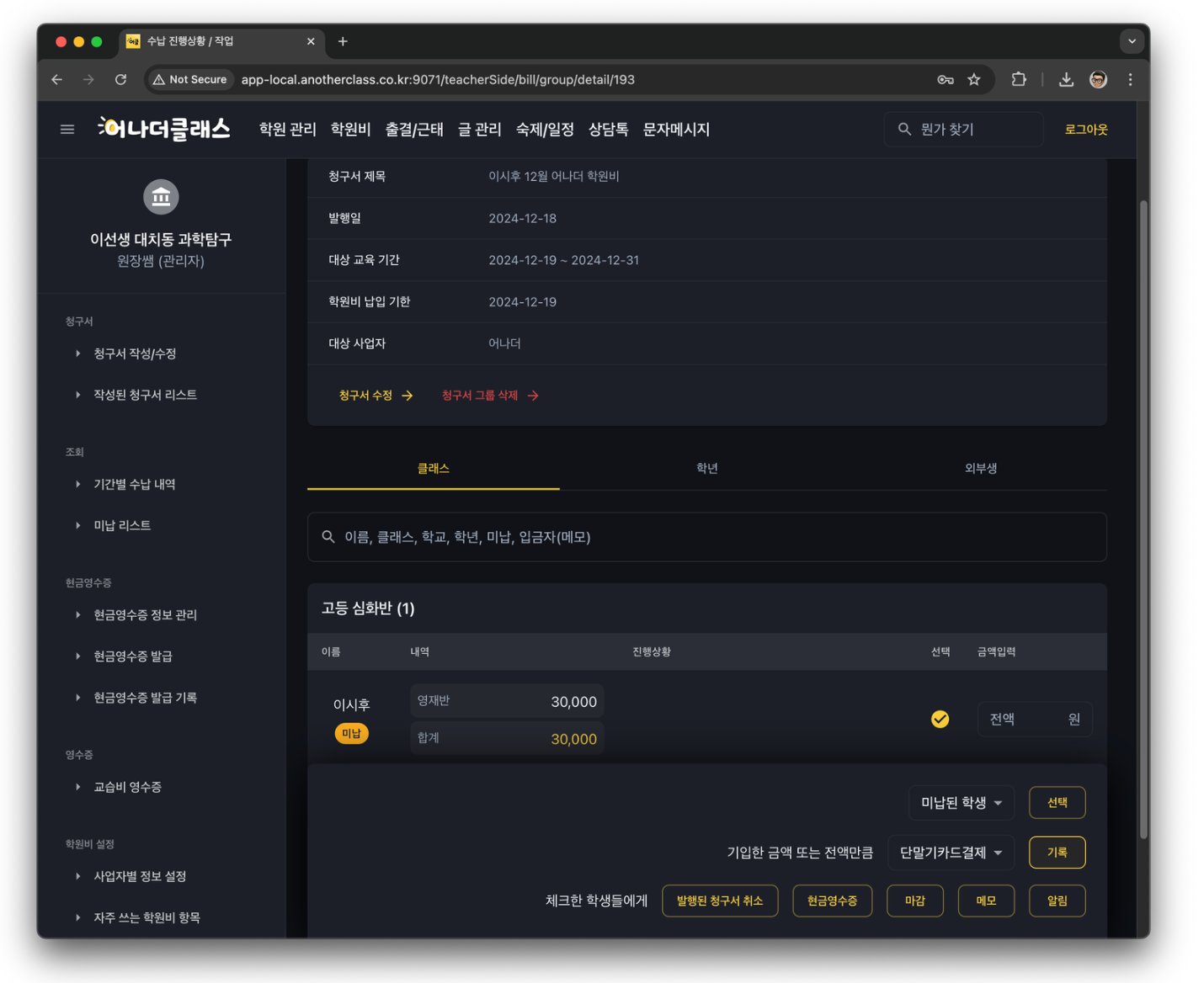Viewport: 1204px width, 983px height.
Task: Toggle the selection check for 이시후
Action: [x=940, y=719]
